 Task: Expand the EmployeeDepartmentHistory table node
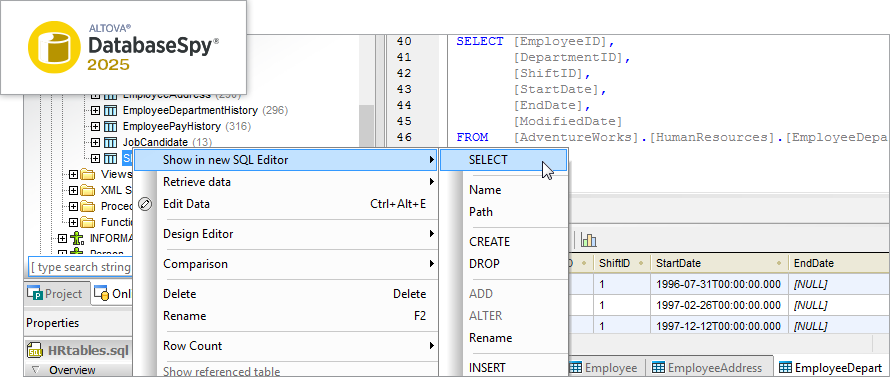[x=95, y=110]
